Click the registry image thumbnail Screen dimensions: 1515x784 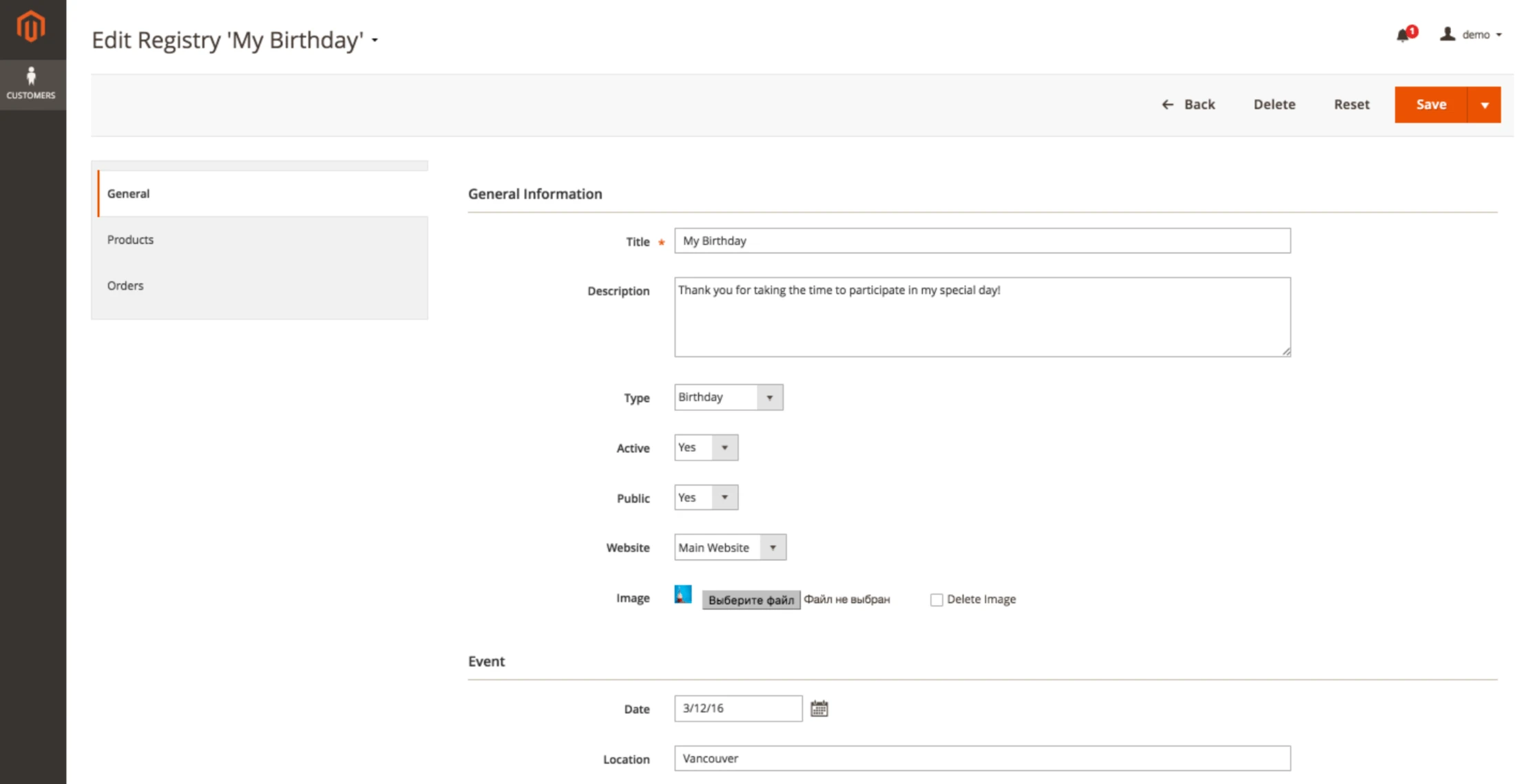(682, 595)
